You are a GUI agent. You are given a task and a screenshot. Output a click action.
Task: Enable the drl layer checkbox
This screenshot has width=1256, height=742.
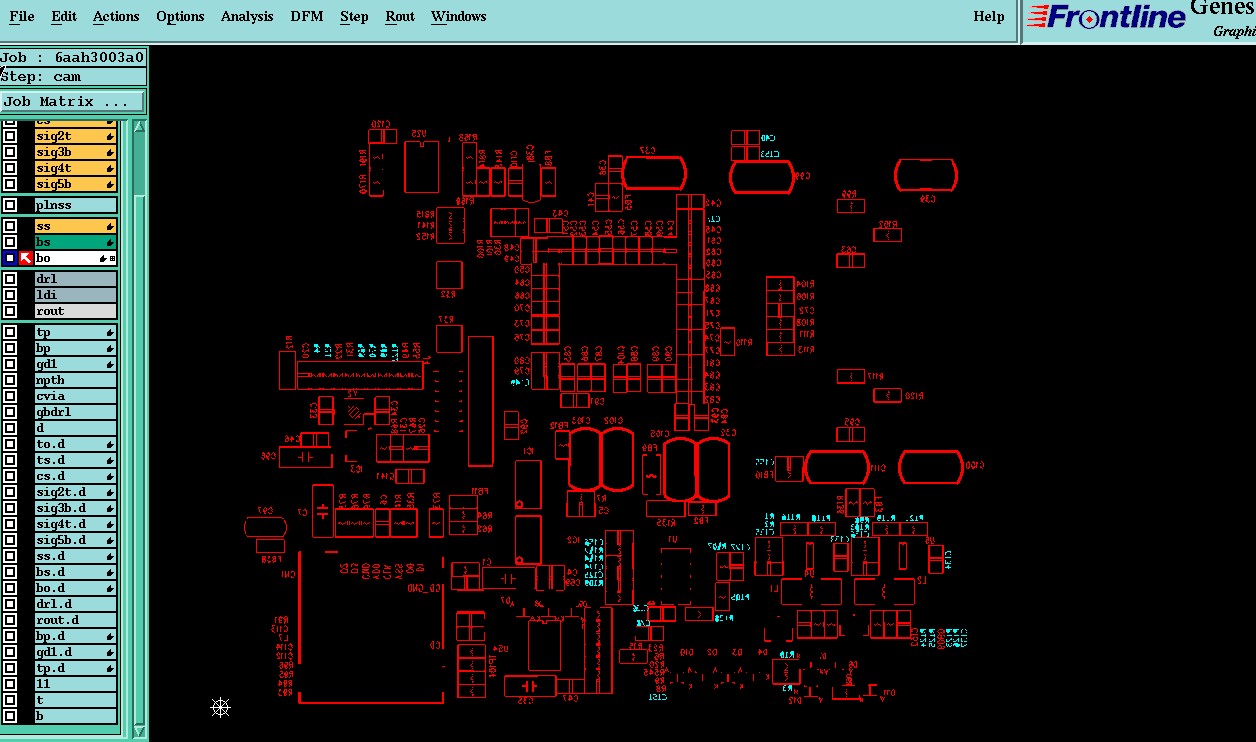tap(10, 279)
